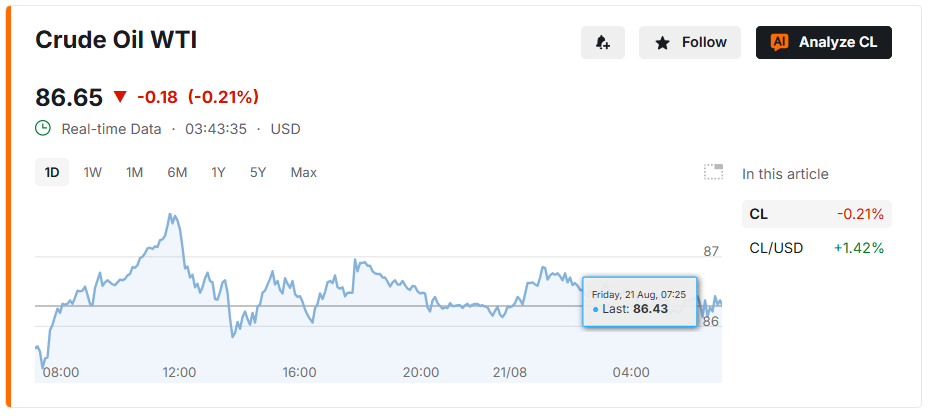
Task: Click the star icon in Follow button
Action: [x=662, y=43]
